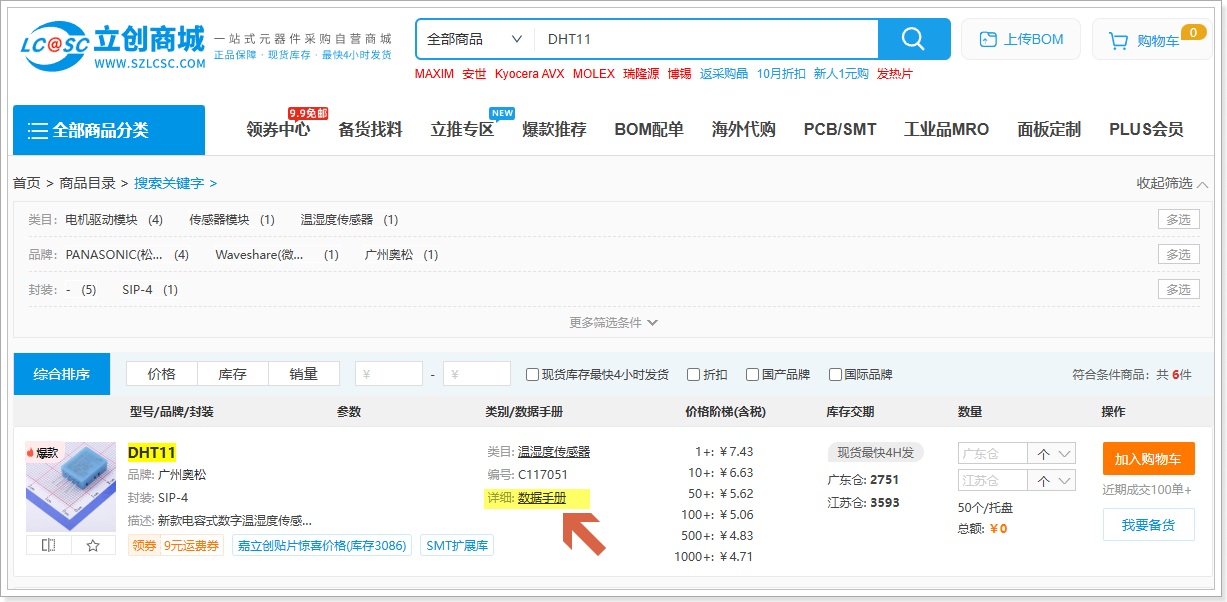Viewport: 1227px width, 602px height.
Task: Click 嘉立创贴片惊喜价格 tag
Action: [321, 545]
